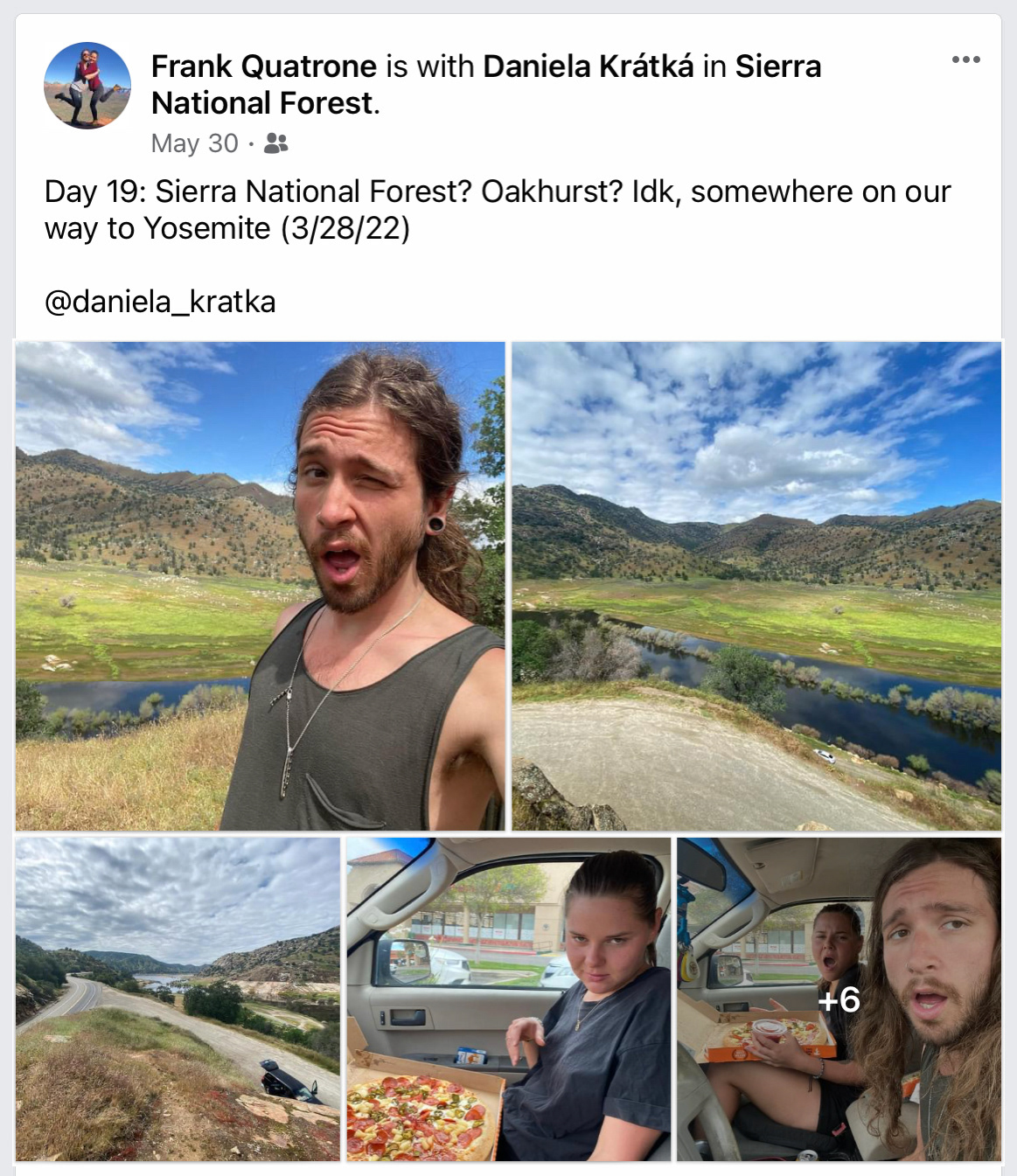
Task: View the river valley landscape photo
Action: click(756, 586)
